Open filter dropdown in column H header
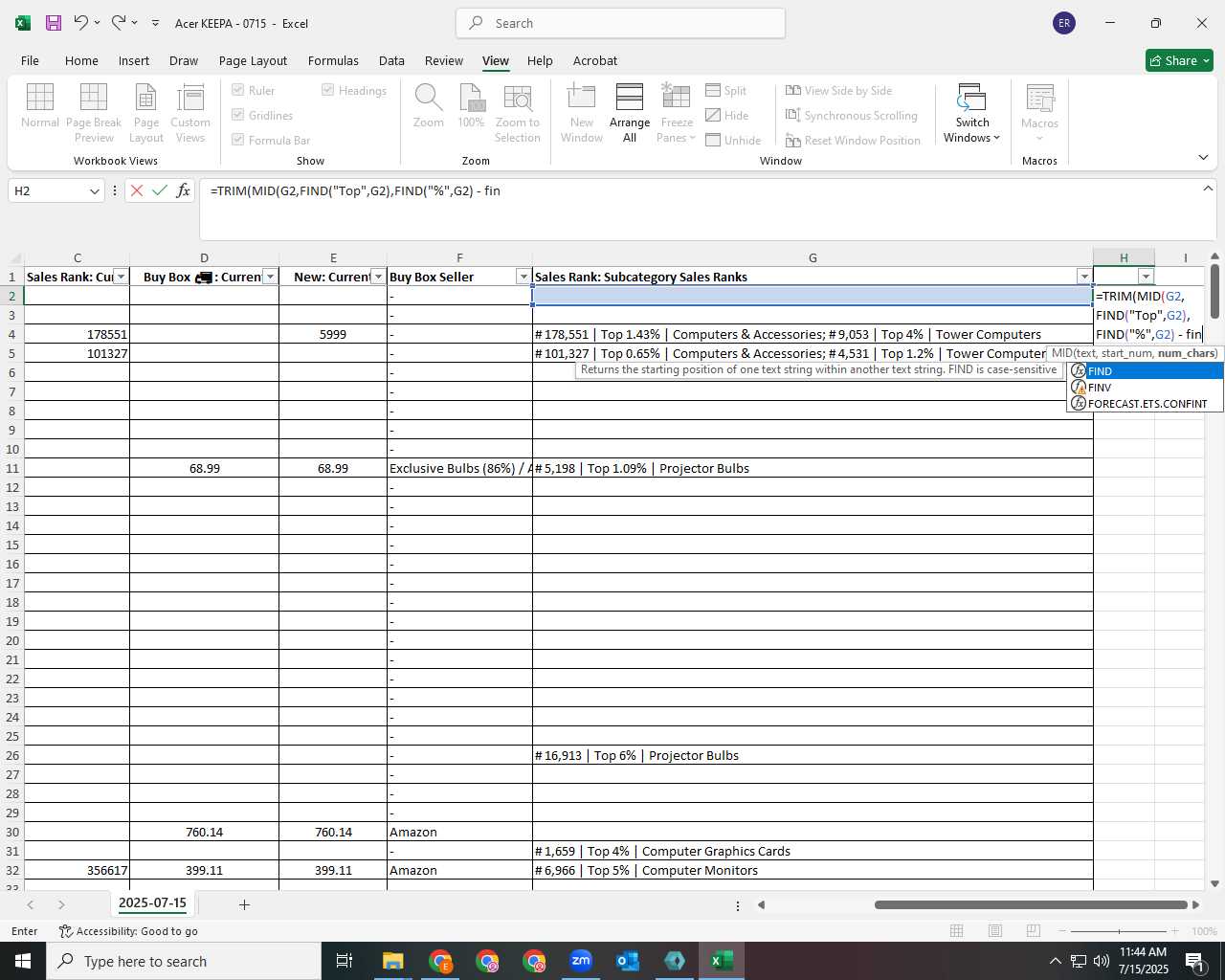Image resolution: width=1225 pixels, height=980 pixels. [1146, 277]
